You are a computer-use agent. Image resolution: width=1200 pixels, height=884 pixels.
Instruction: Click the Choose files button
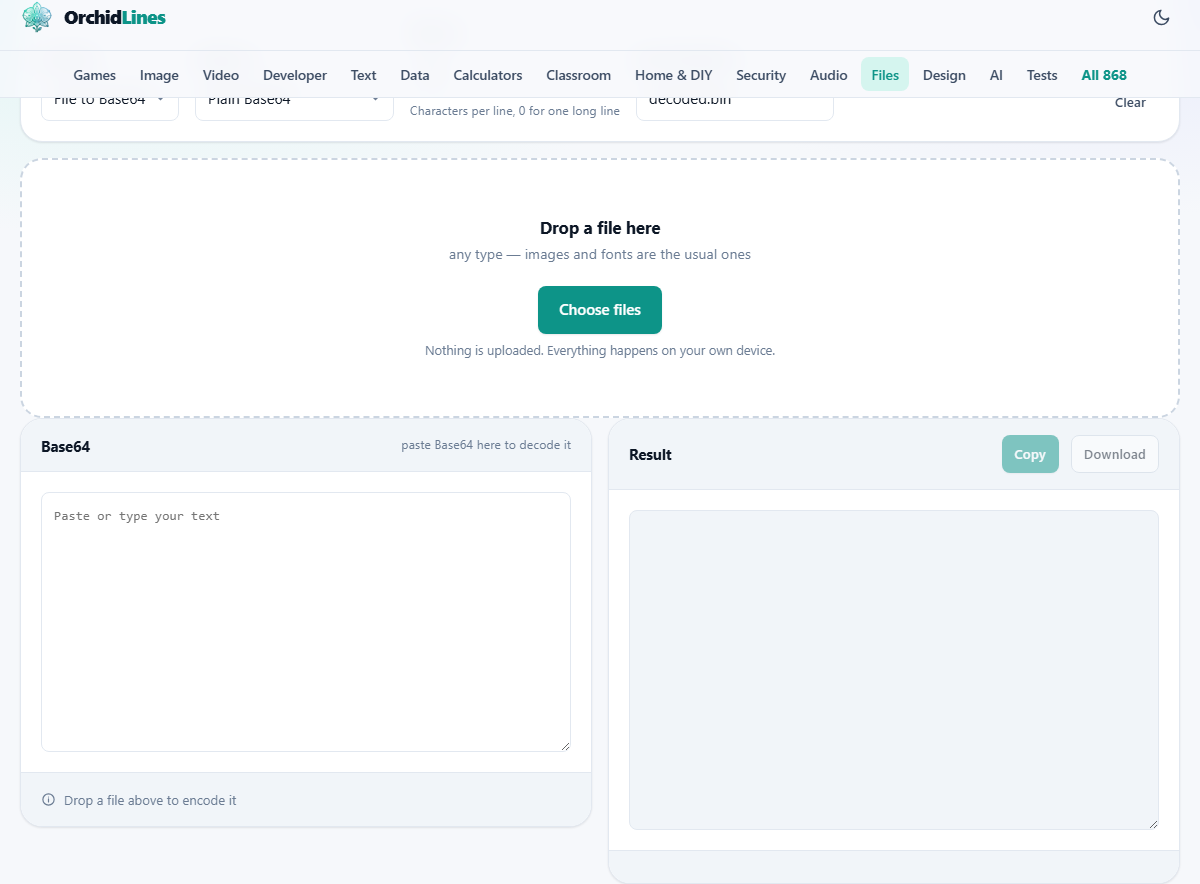click(600, 310)
